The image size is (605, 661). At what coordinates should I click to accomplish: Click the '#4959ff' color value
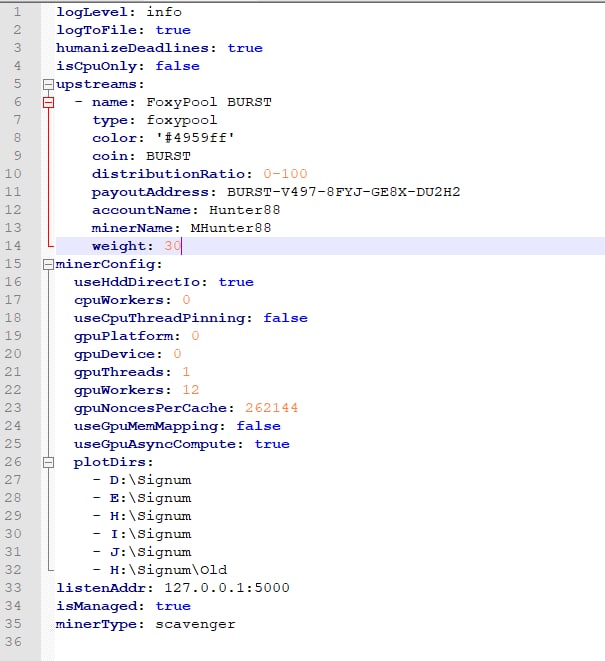[195, 138]
